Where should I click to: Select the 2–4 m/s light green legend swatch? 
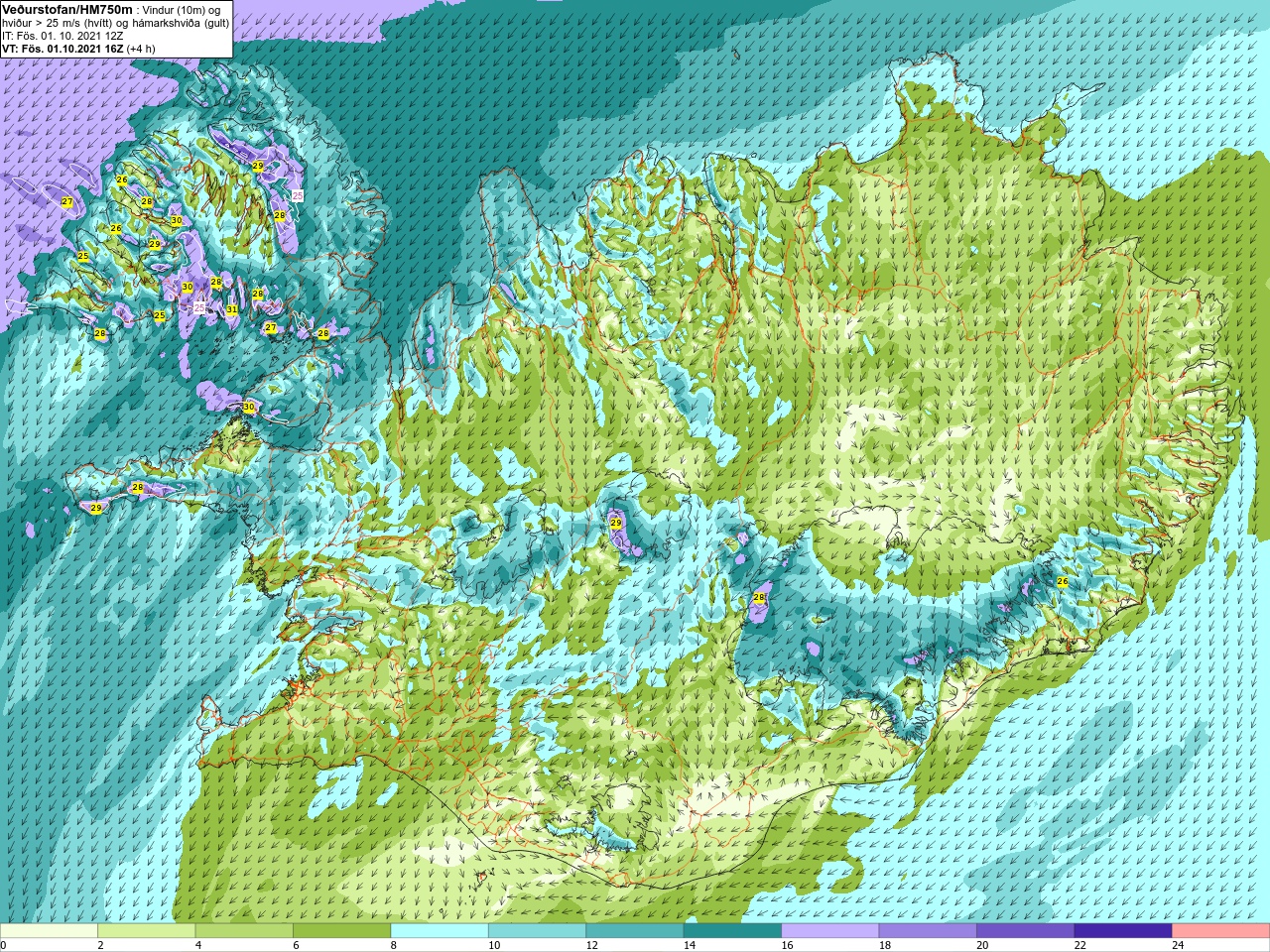[x=146, y=931]
